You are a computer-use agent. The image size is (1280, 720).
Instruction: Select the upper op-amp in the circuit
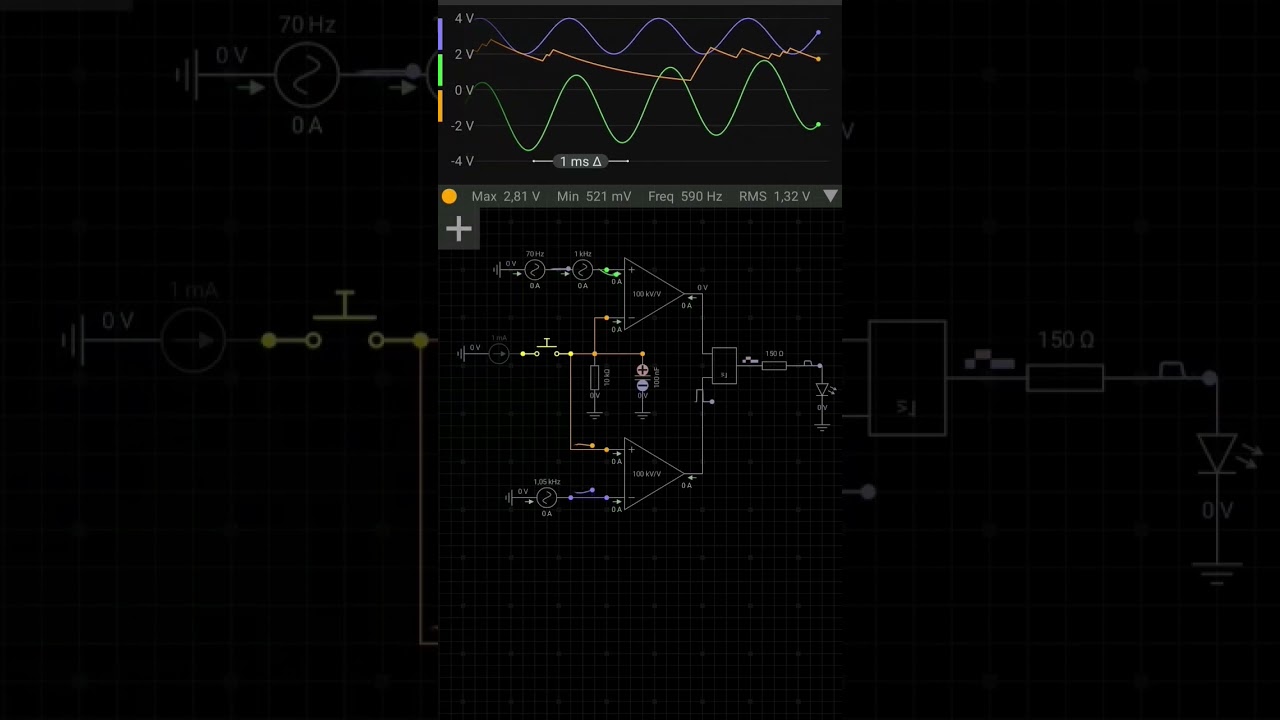coord(654,294)
